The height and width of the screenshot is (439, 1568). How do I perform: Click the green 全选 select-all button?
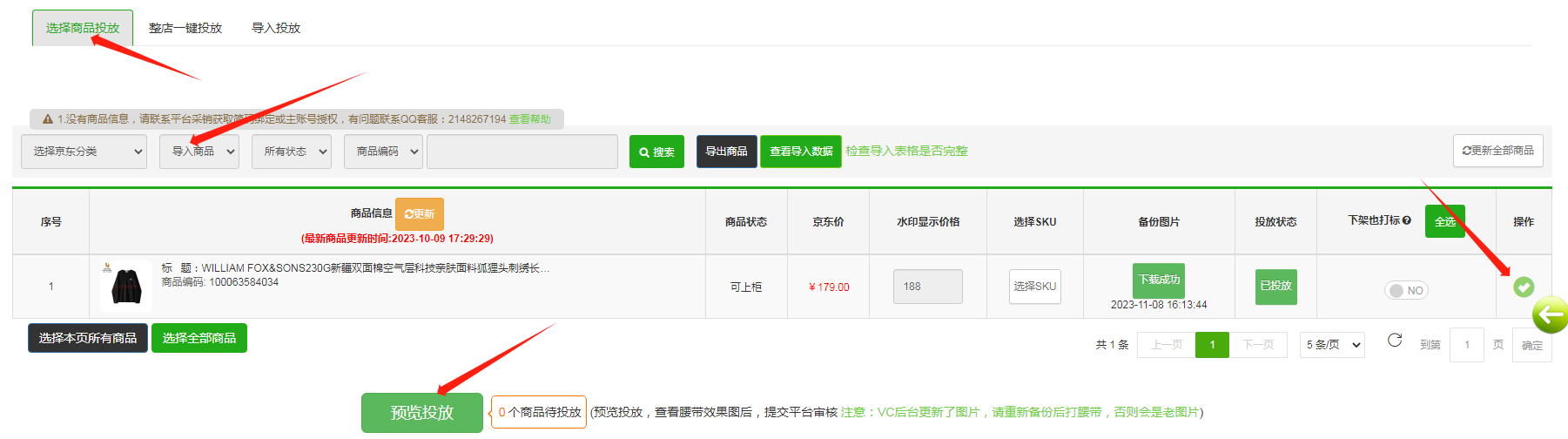1444,221
